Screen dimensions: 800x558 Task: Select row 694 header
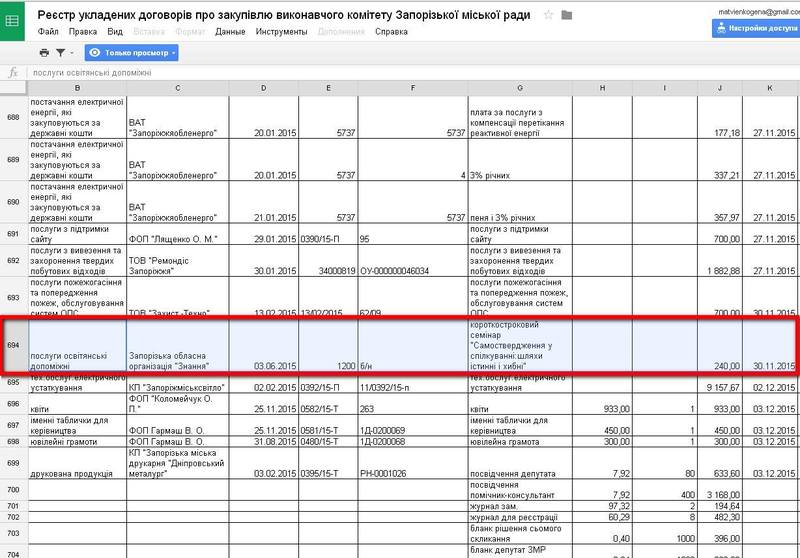(x=13, y=345)
